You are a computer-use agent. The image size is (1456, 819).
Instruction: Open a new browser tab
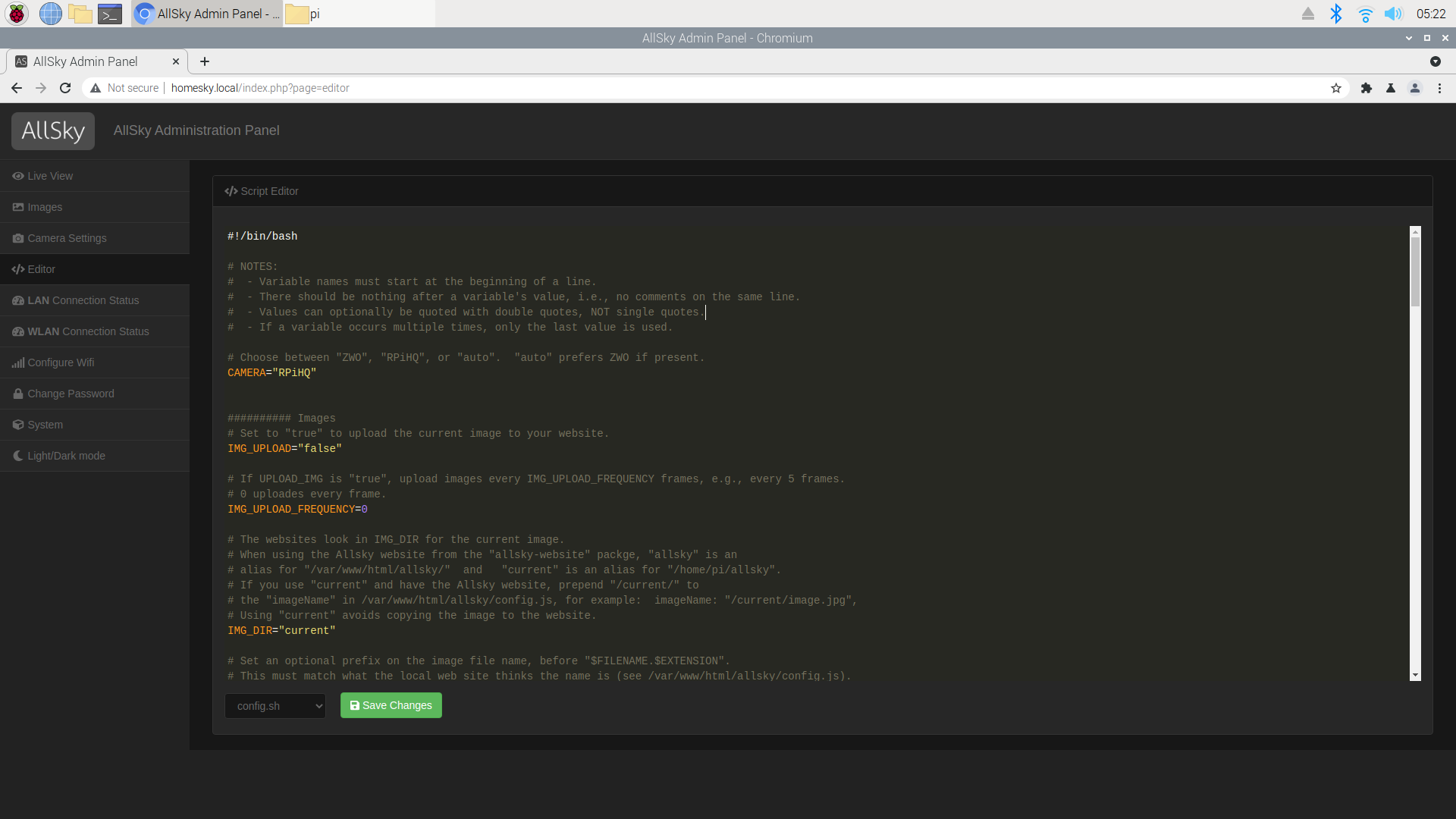(205, 61)
